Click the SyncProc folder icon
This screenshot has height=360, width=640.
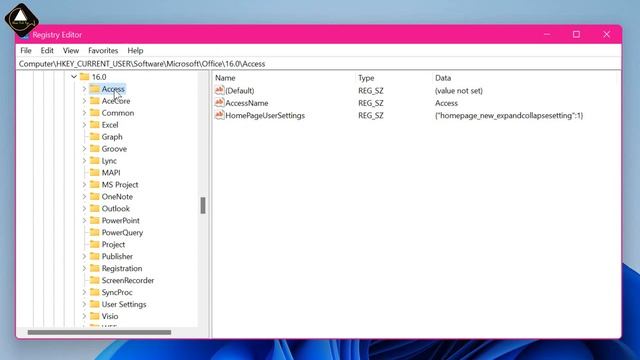point(95,292)
